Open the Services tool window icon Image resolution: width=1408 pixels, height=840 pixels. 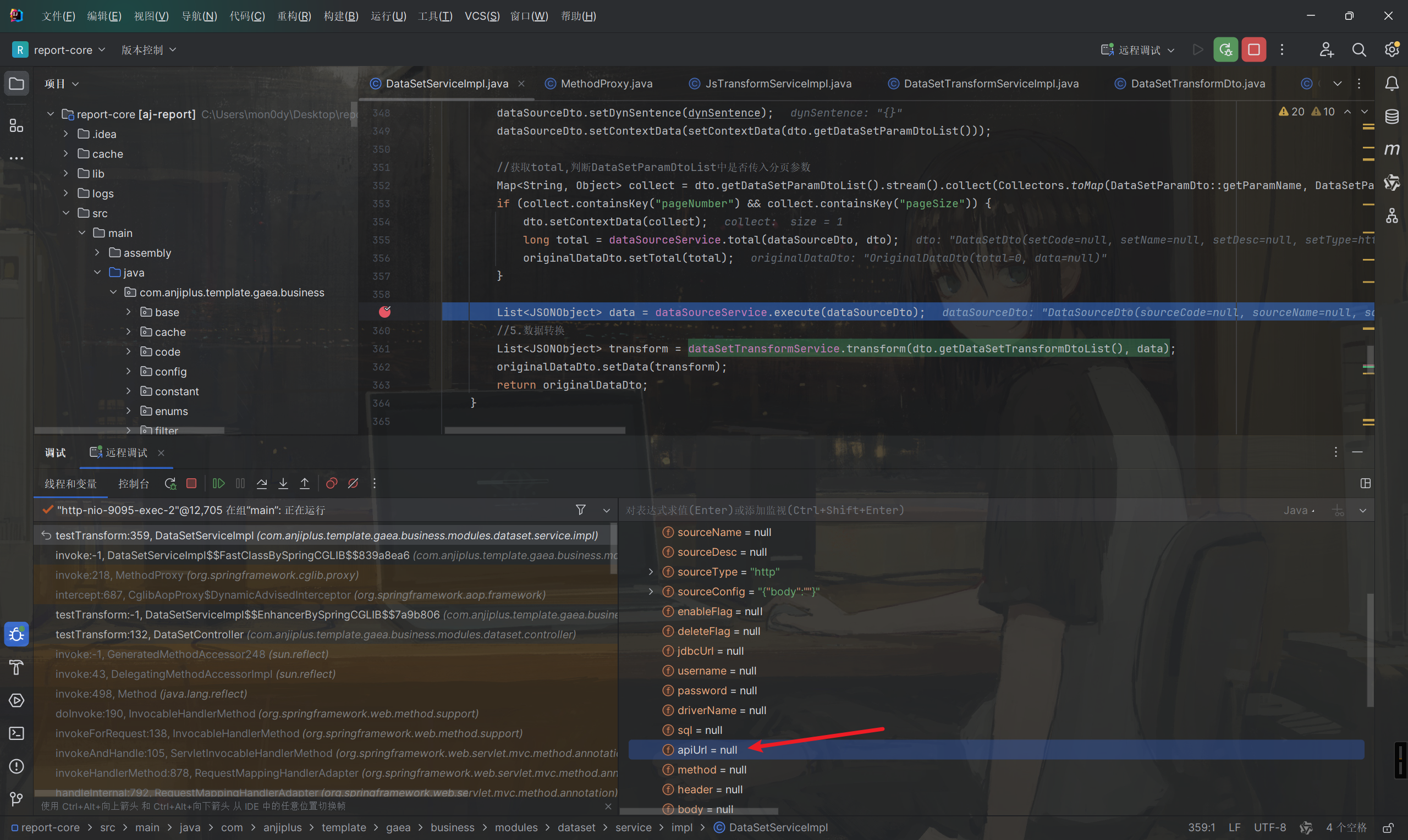(x=16, y=700)
